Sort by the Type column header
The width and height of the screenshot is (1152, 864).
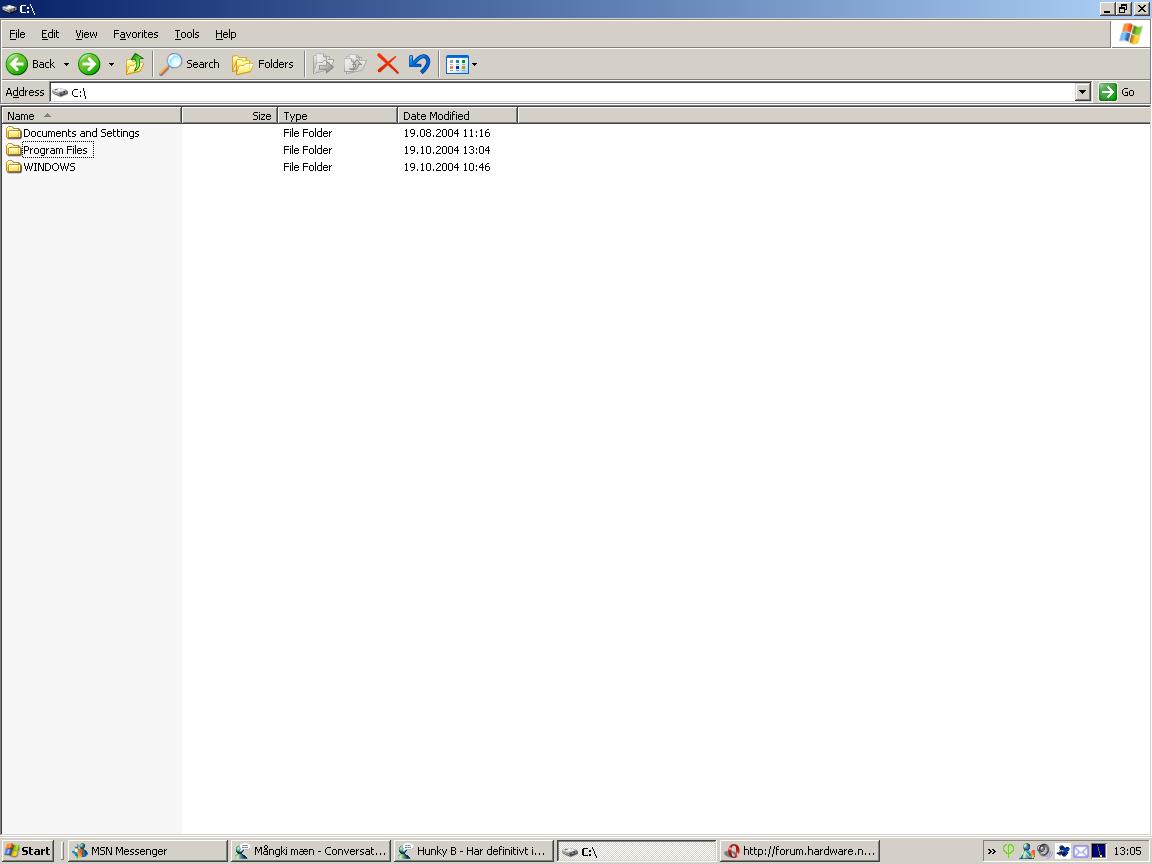pos(337,115)
